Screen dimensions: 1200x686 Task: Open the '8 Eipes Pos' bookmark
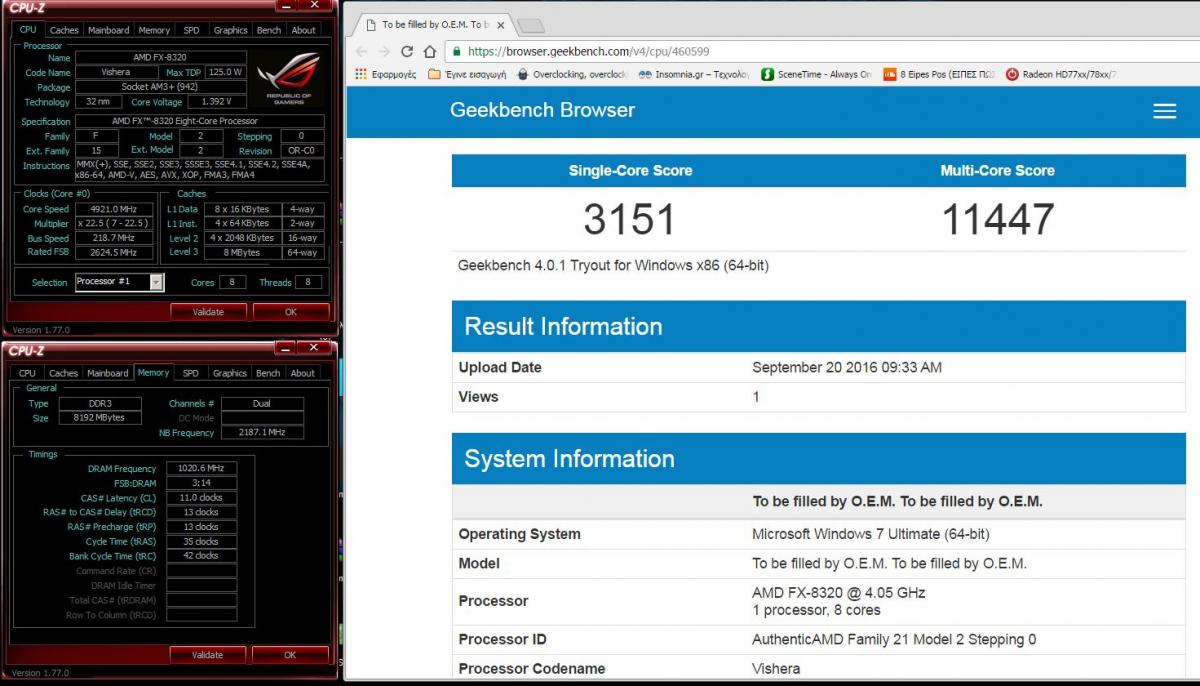click(x=938, y=74)
